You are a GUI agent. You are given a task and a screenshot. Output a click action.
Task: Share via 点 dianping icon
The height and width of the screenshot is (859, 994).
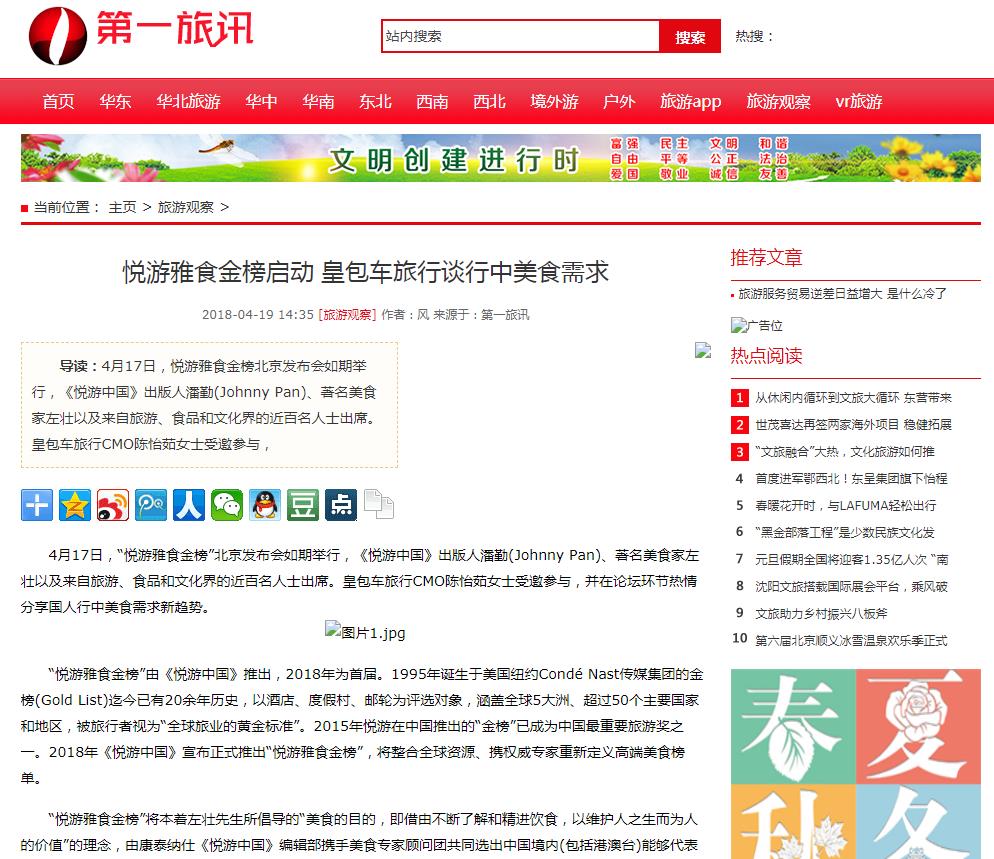(x=341, y=505)
